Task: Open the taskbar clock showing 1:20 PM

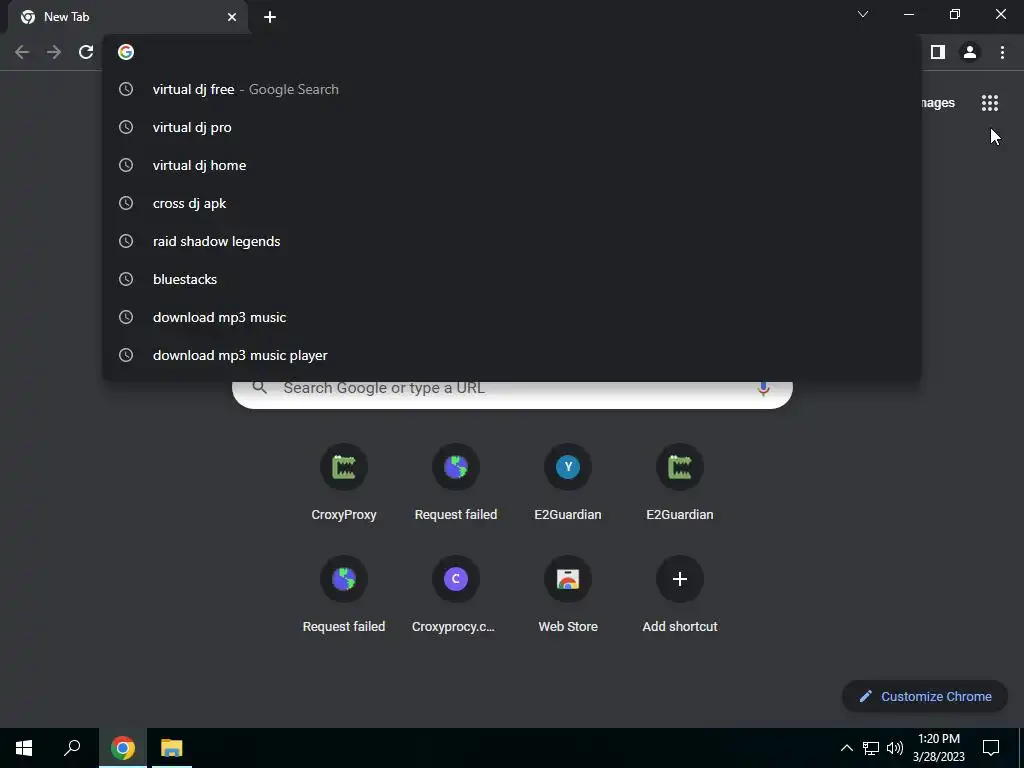Action: point(939,748)
